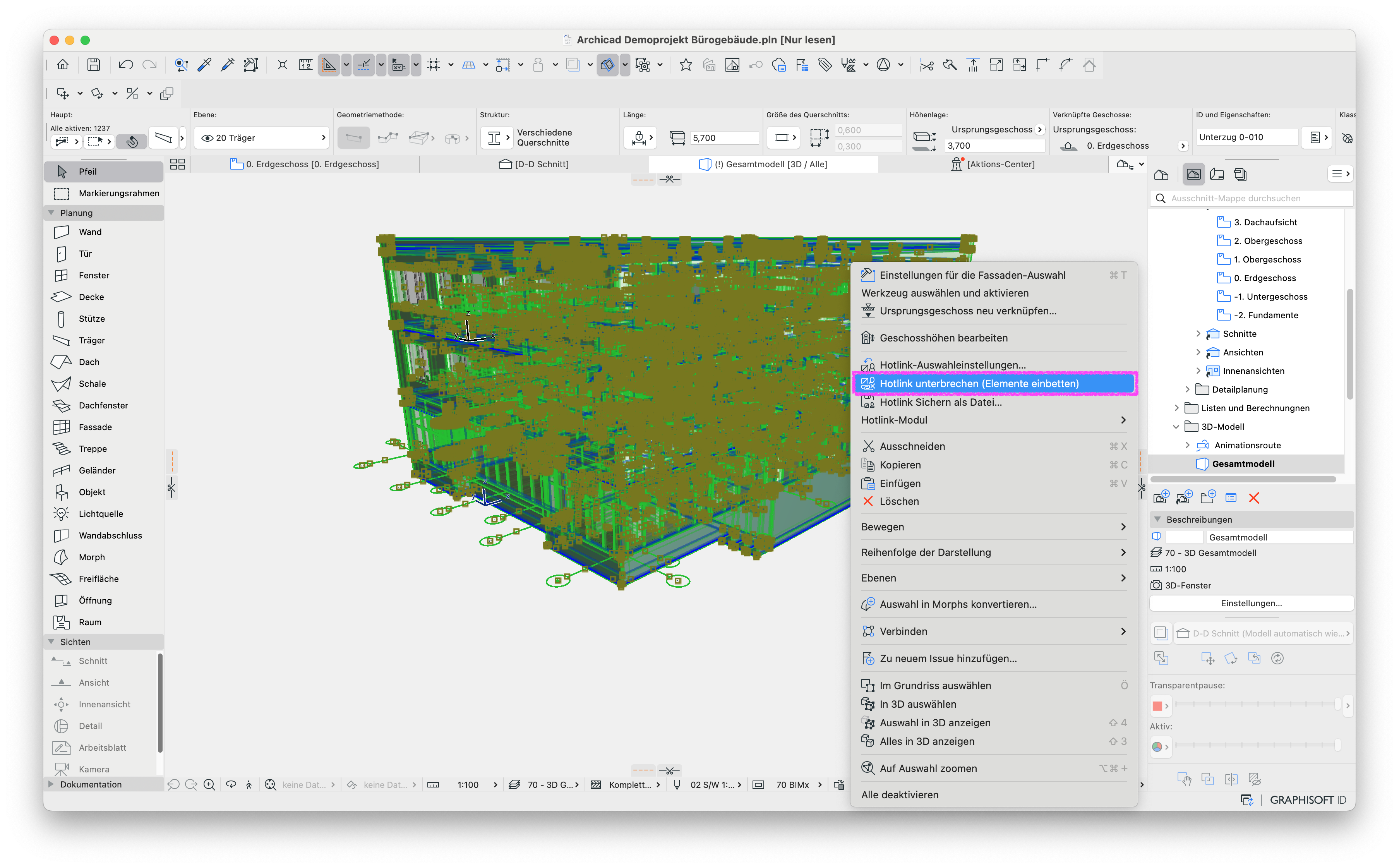The image size is (1399, 868).
Task: Click the tab overview grid icon
Action: (178, 164)
